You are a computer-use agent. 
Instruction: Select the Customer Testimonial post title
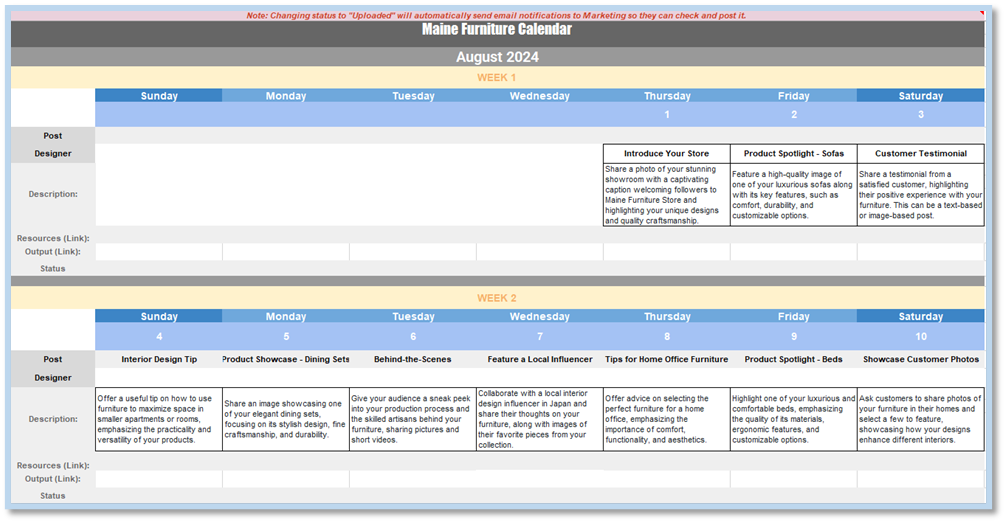[x=920, y=153]
